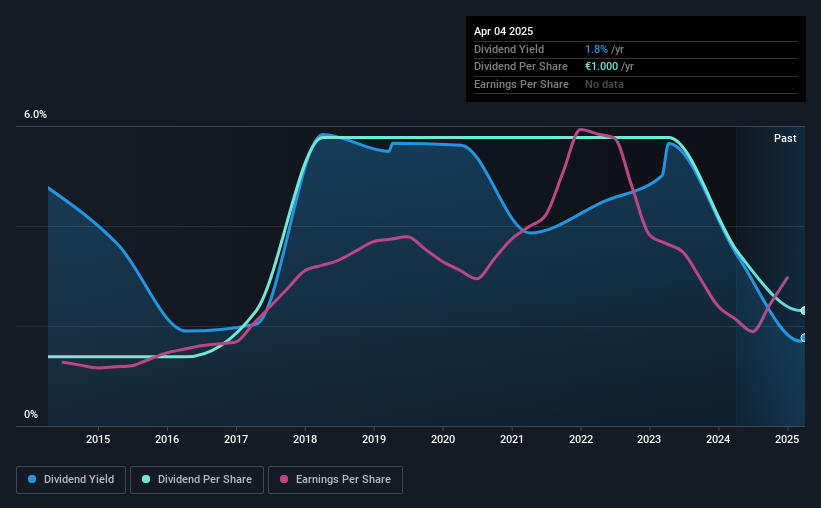The height and width of the screenshot is (508, 821).
Task: Click the Past region label
Action: click(x=785, y=138)
